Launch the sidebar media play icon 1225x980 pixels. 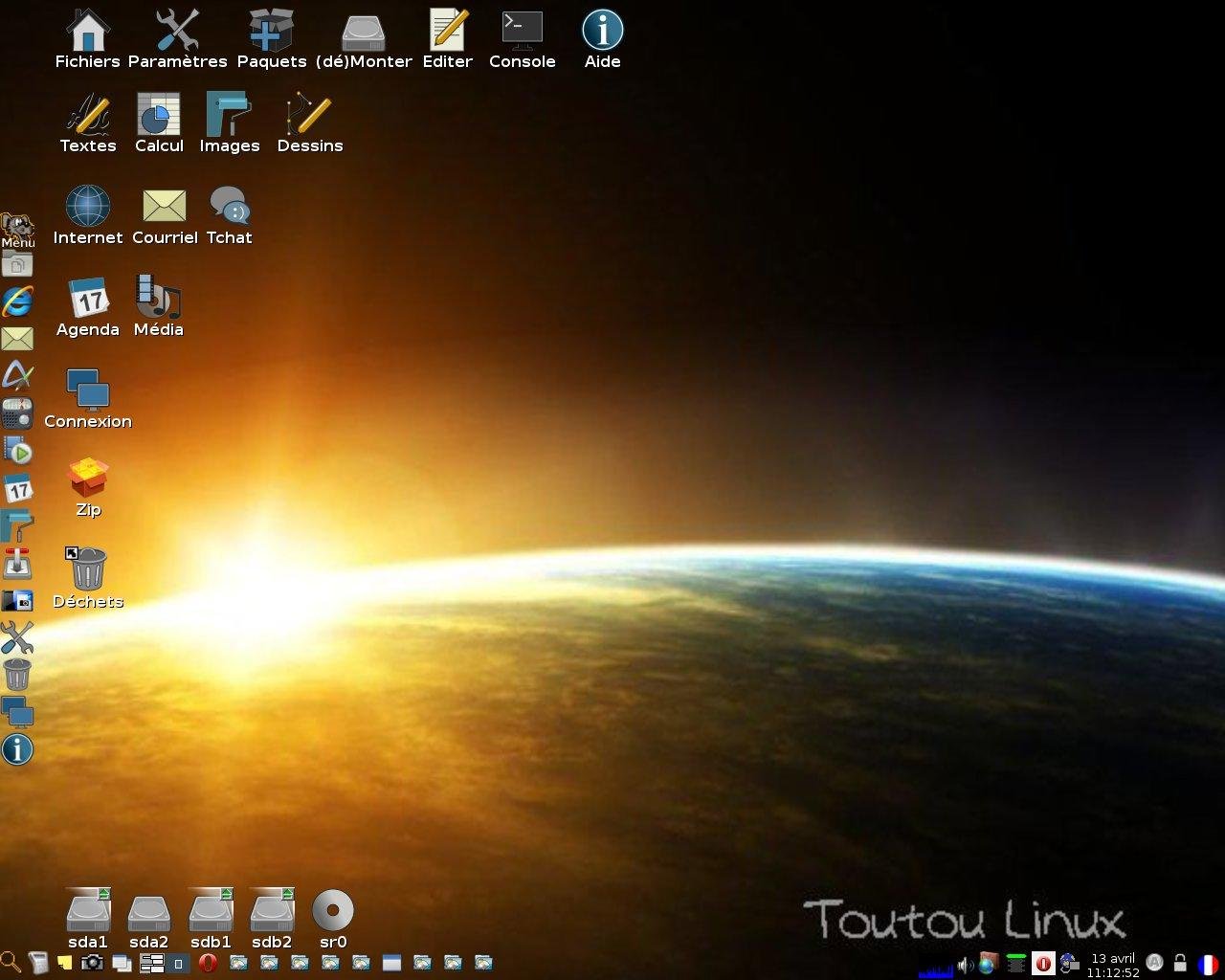click(x=17, y=451)
